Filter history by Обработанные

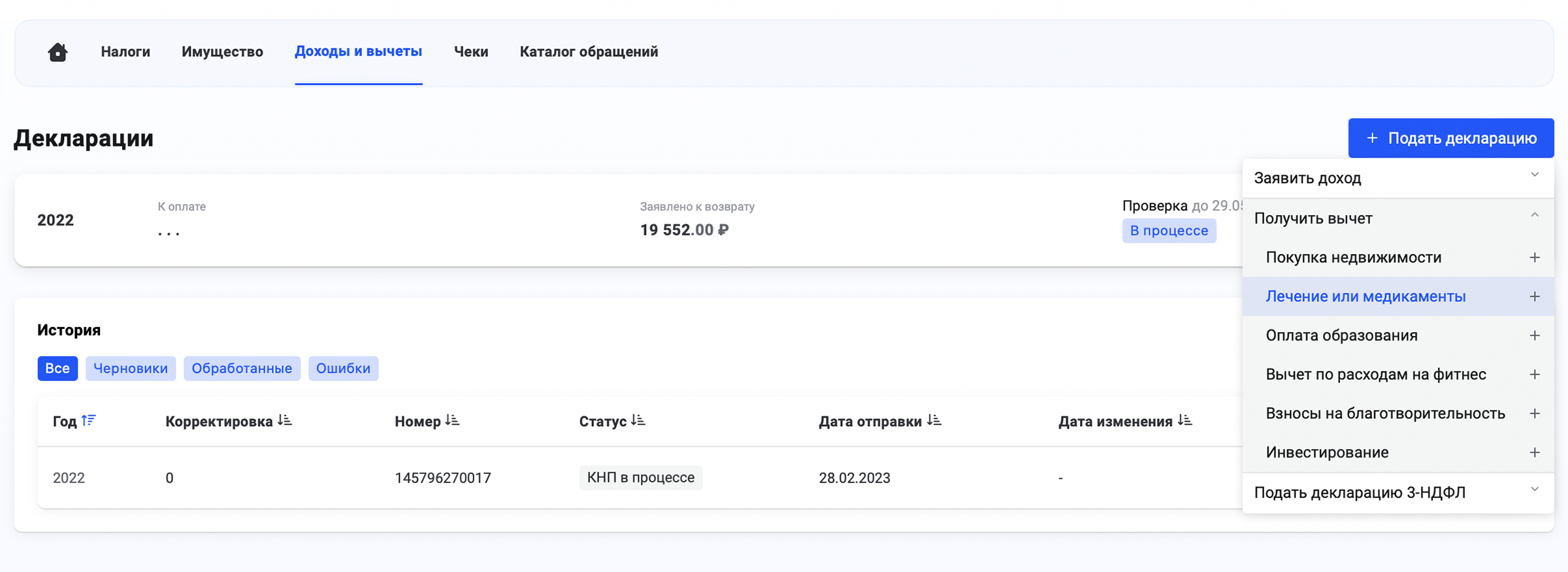[242, 369]
